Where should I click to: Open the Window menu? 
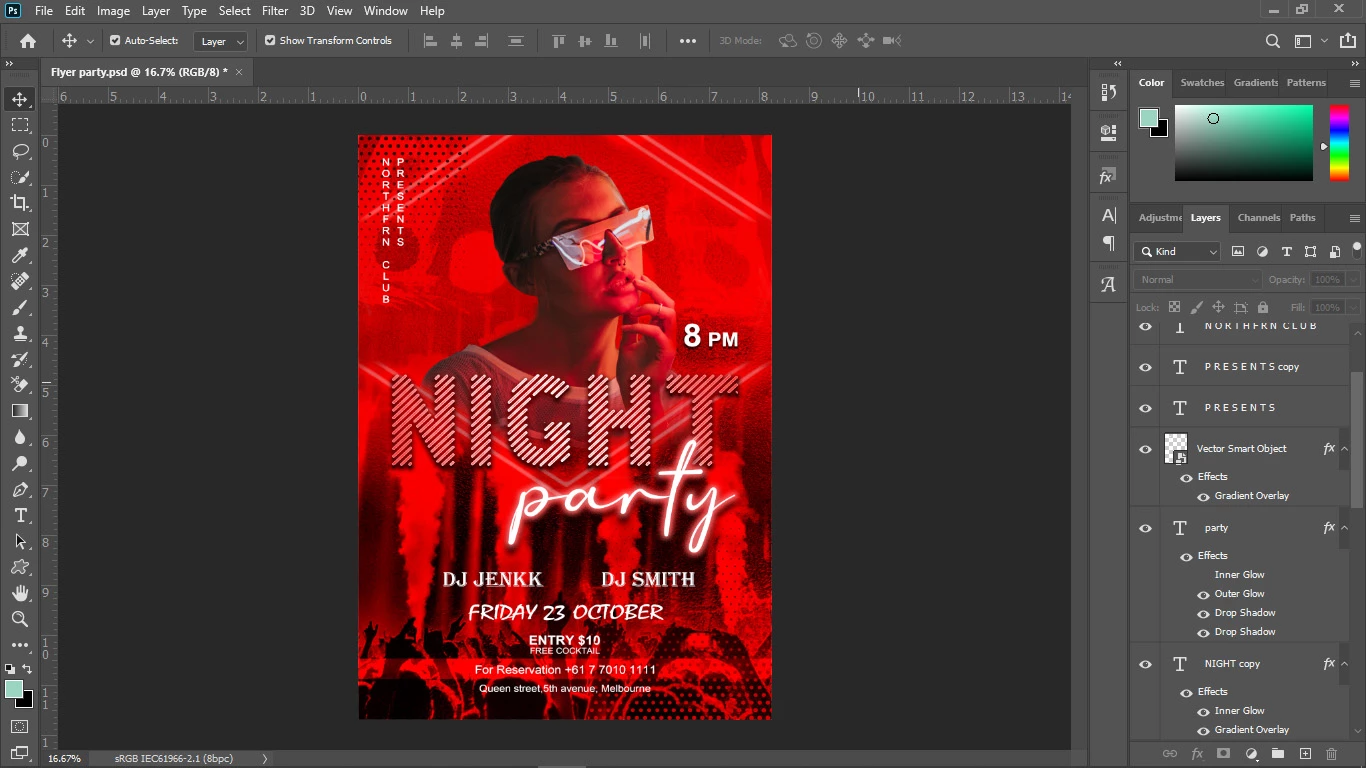pyautogui.click(x=385, y=11)
